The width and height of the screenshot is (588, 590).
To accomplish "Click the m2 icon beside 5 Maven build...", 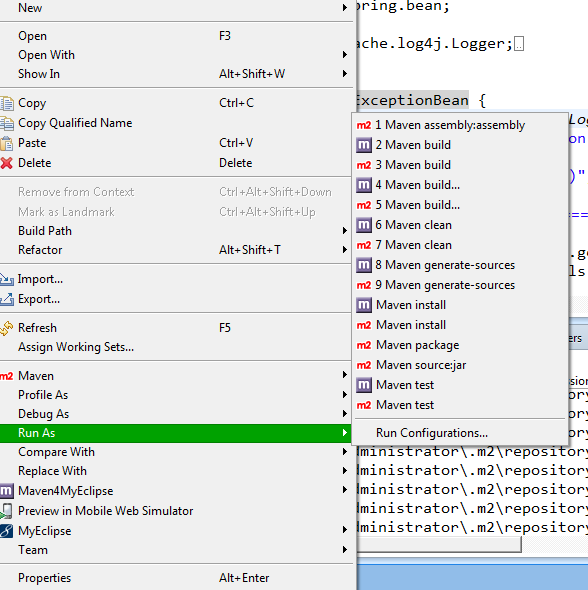I will click(364, 205).
